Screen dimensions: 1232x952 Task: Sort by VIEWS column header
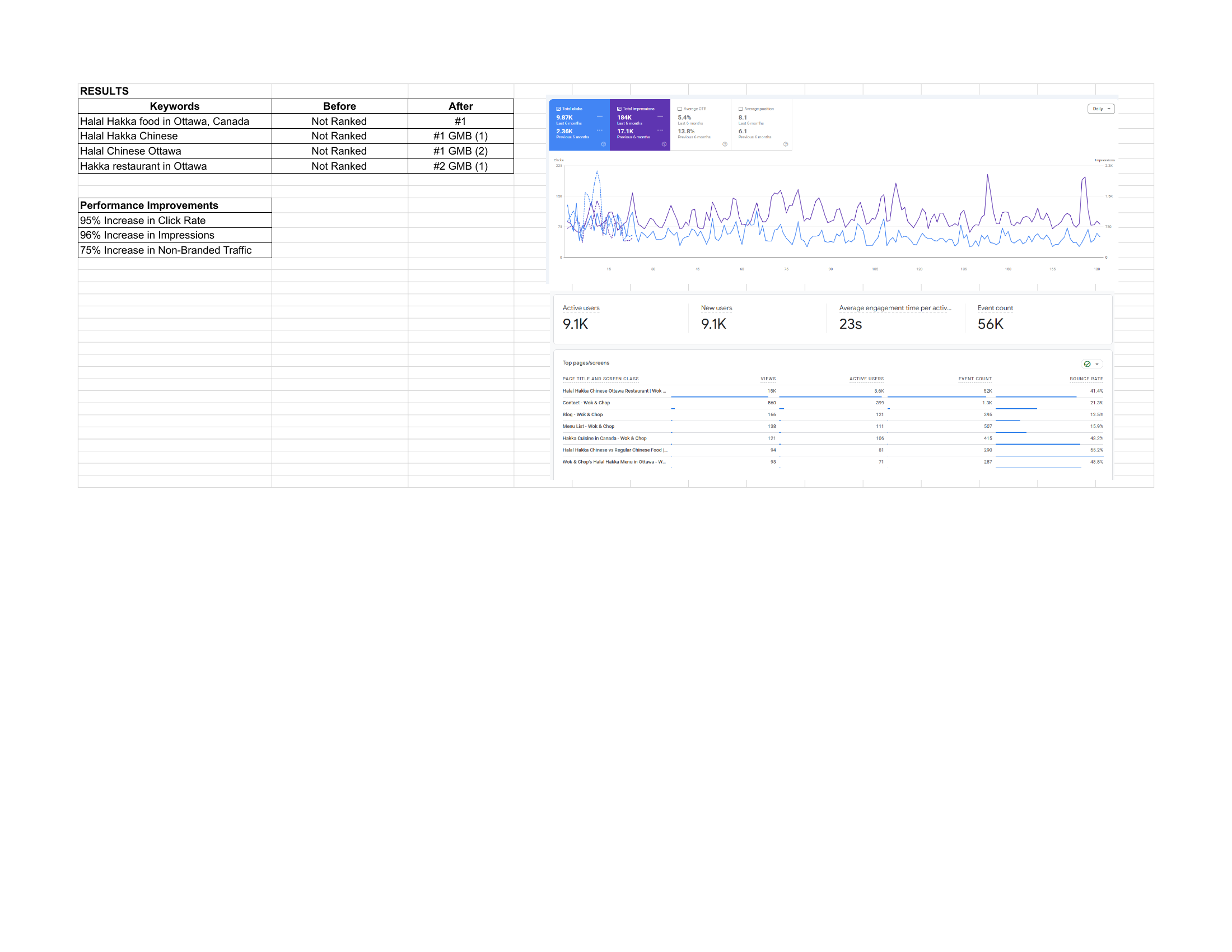[768, 379]
